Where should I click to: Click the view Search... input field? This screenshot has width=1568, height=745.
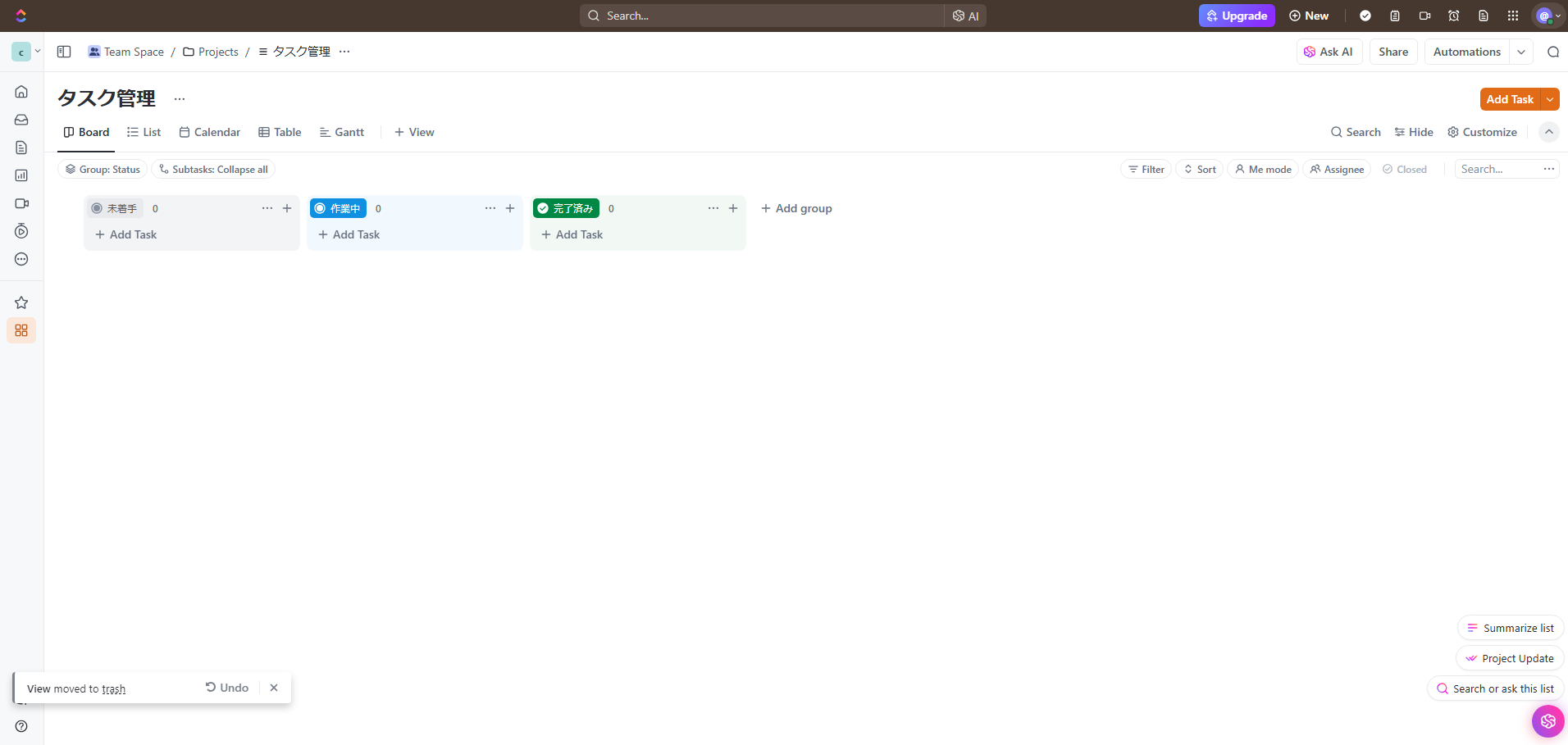[1497, 169]
